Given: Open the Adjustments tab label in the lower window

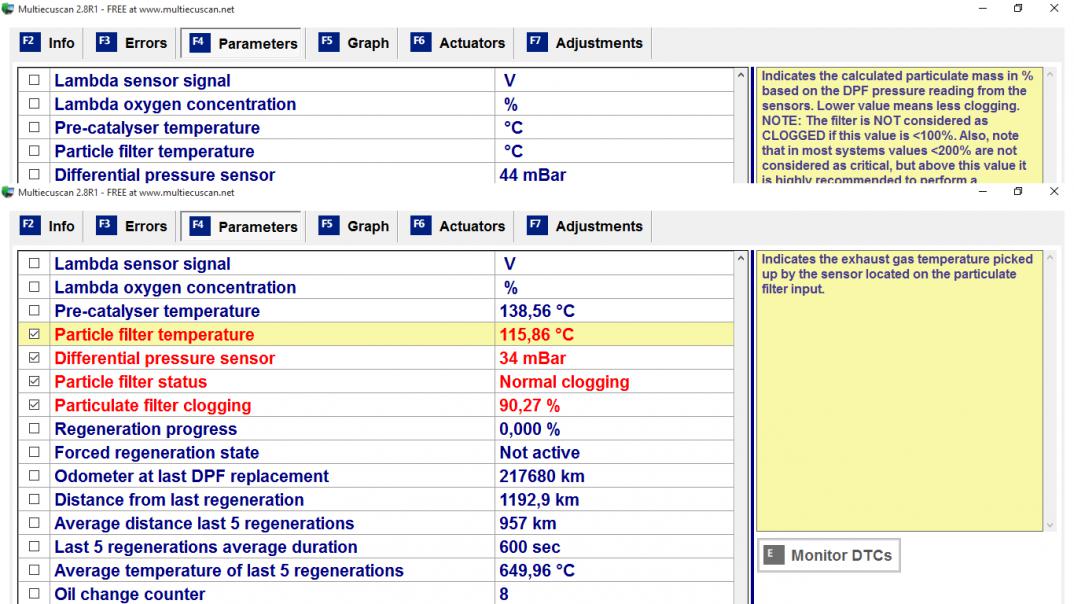Looking at the screenshot, I should [598, 226].
